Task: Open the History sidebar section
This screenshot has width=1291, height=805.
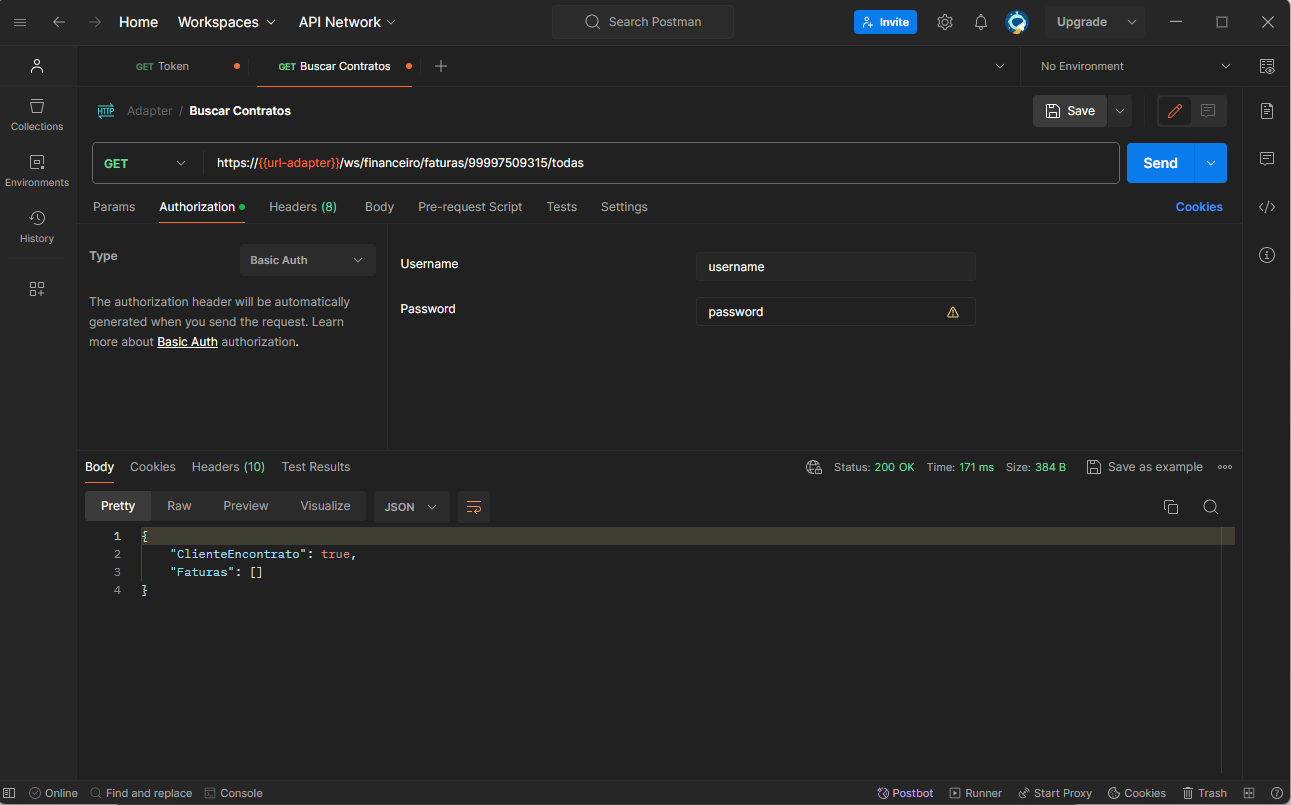Action: coord(37,227)
